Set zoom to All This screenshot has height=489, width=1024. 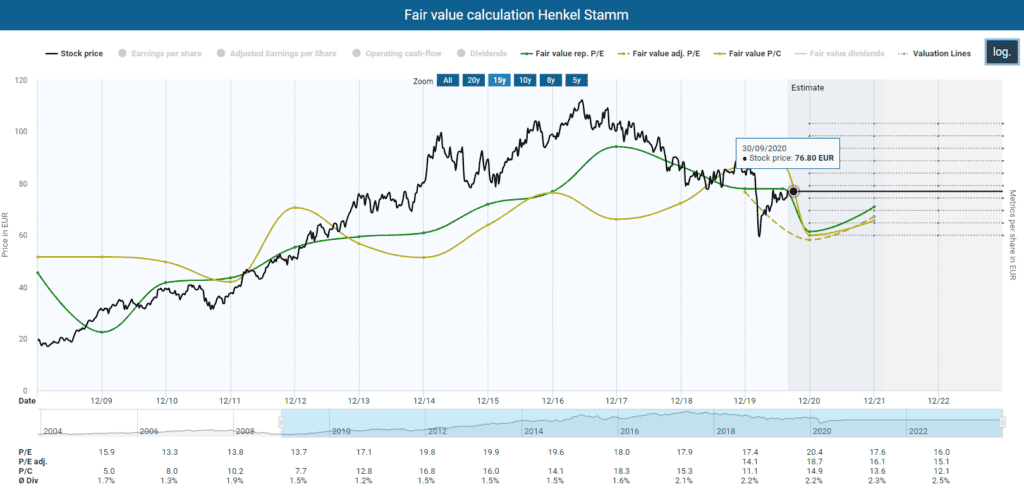[447, 80]
